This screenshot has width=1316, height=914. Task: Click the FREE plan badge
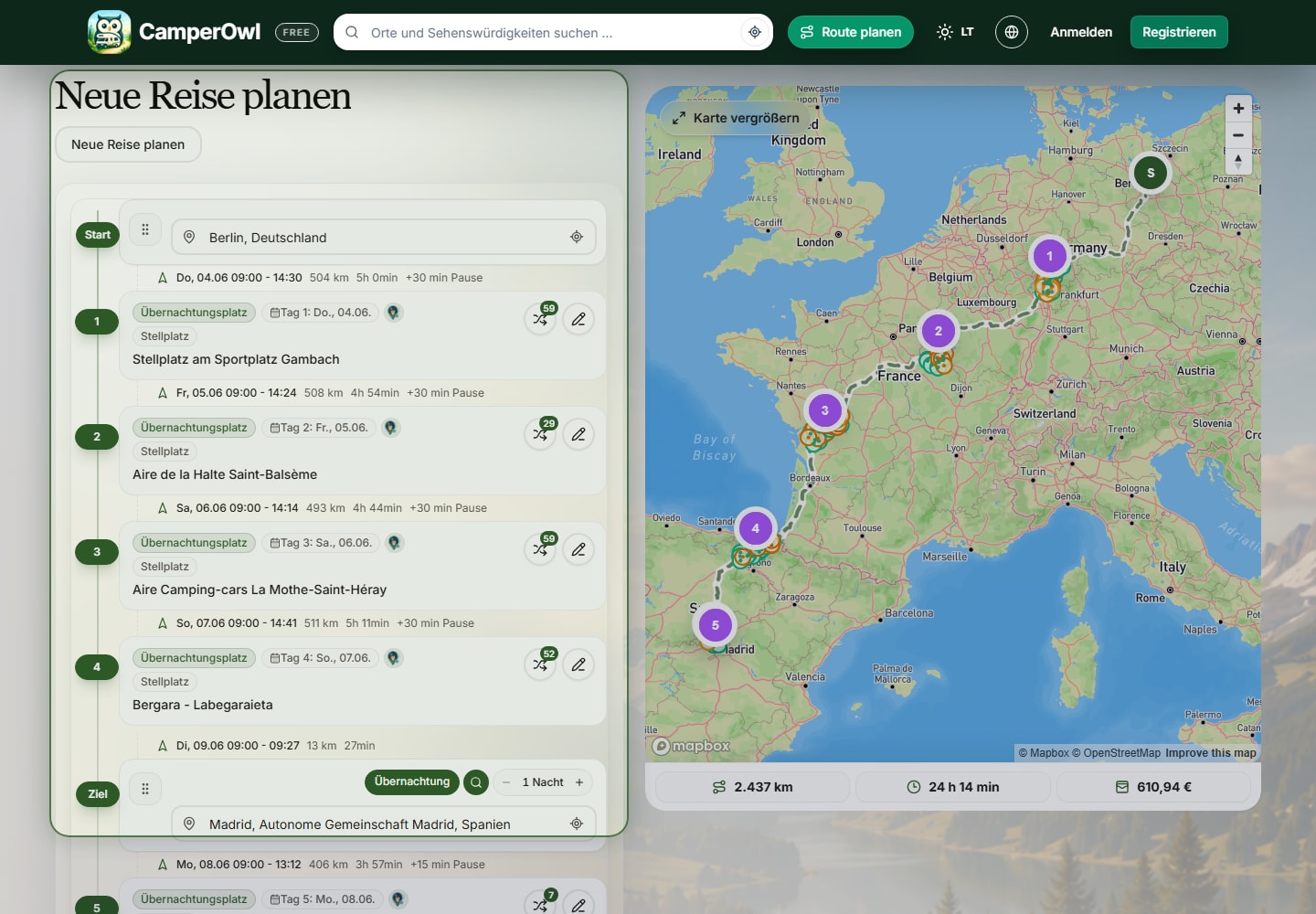point(296,32)
